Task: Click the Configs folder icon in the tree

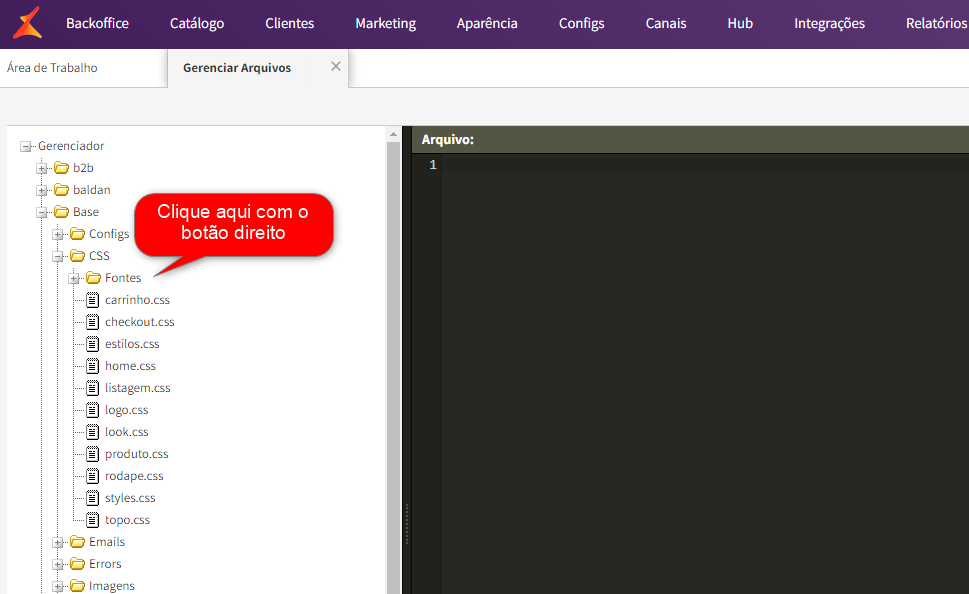Action: pyautogui.click(x=77, y=234)
